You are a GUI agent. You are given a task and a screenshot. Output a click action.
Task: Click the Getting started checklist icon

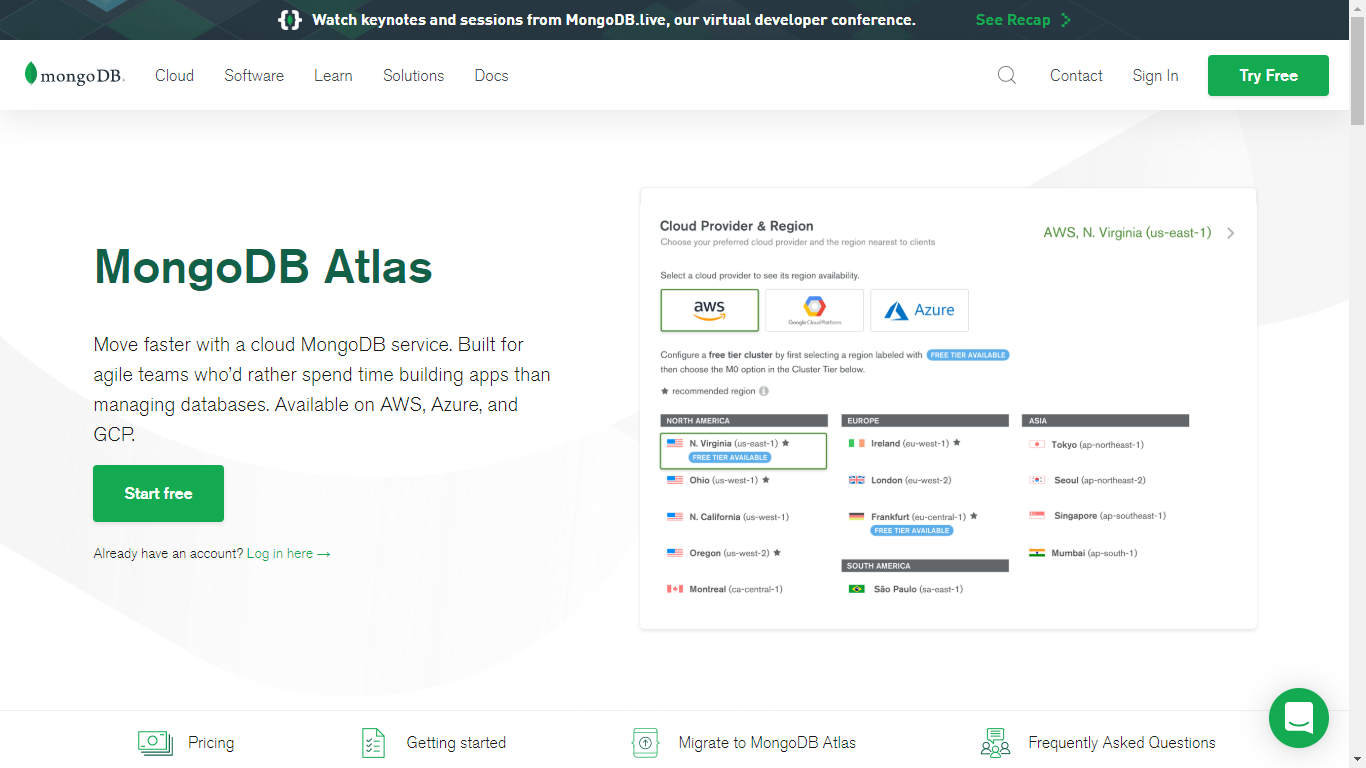tap(373, 742)
